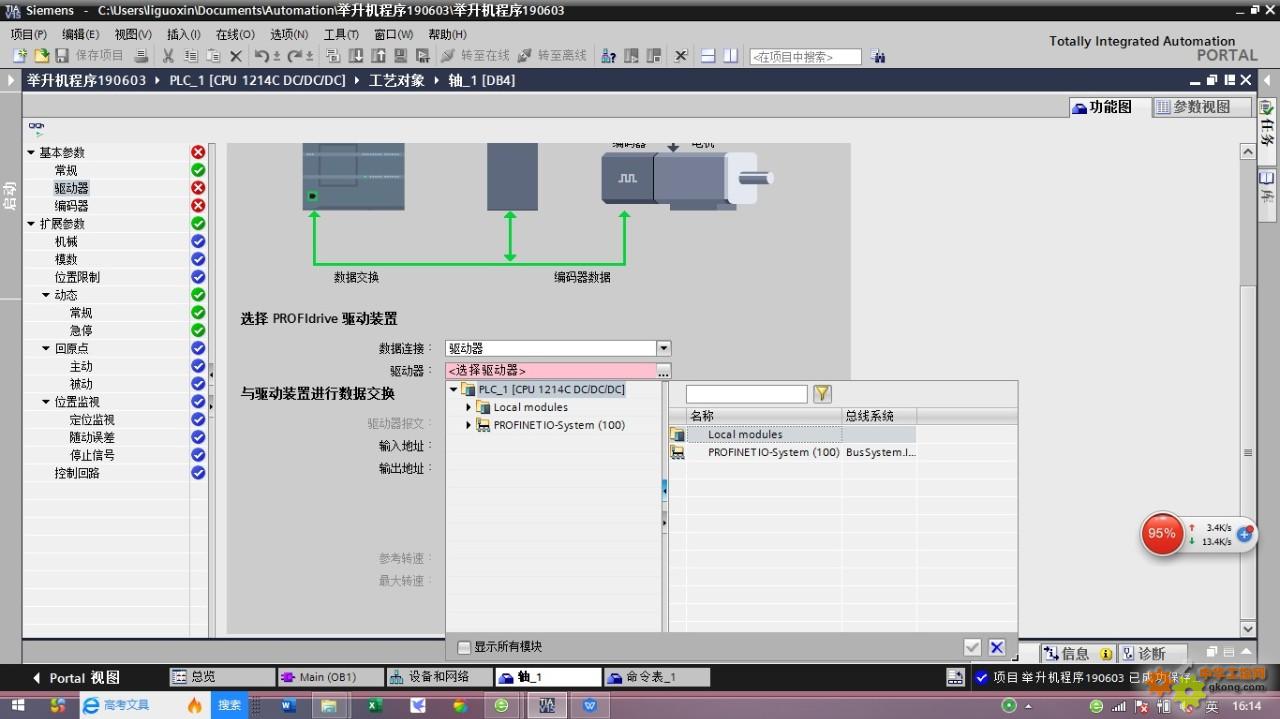Click the copy toolbar icon
Image resolution: width=1280 pixels, height=719 pixels.
point(190,56)
